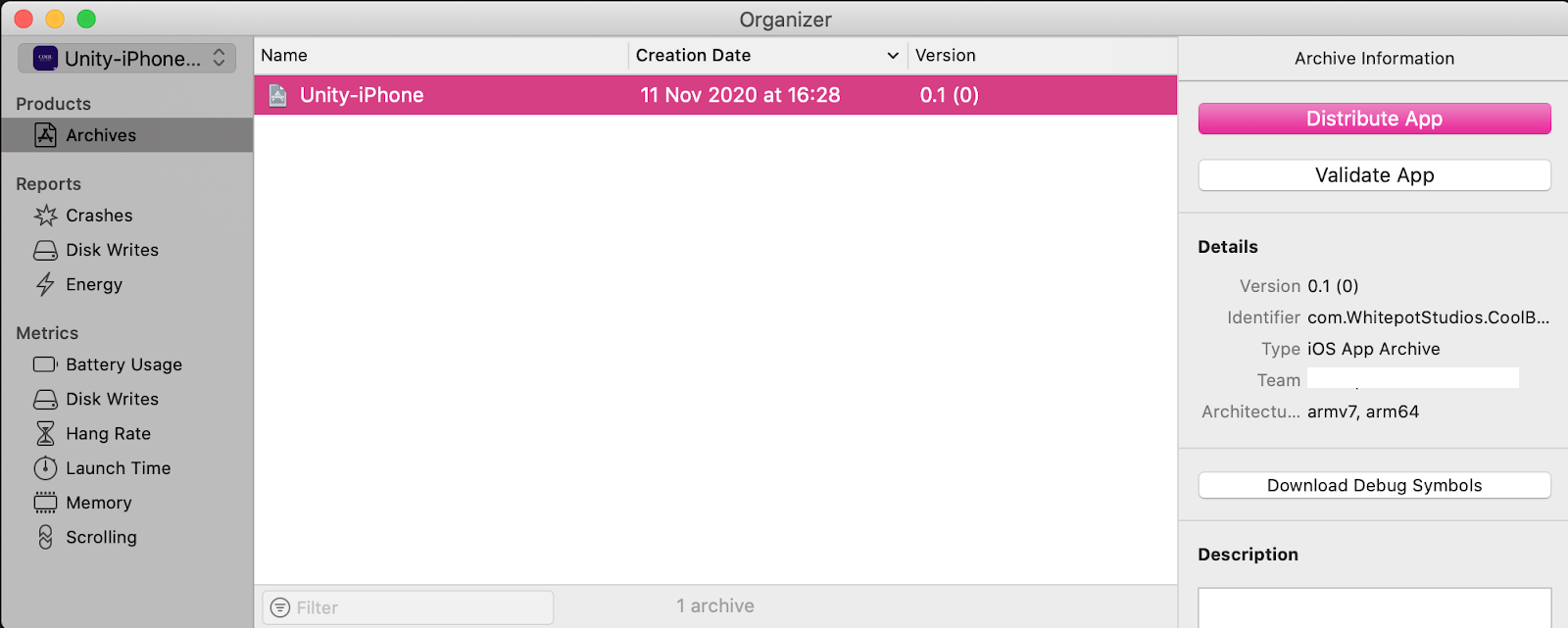Click the Crashes star icon

tap(46, 216)
